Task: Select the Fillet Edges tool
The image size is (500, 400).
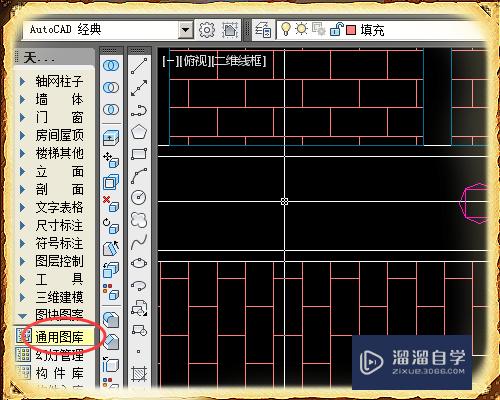Action: coord(111,320)
